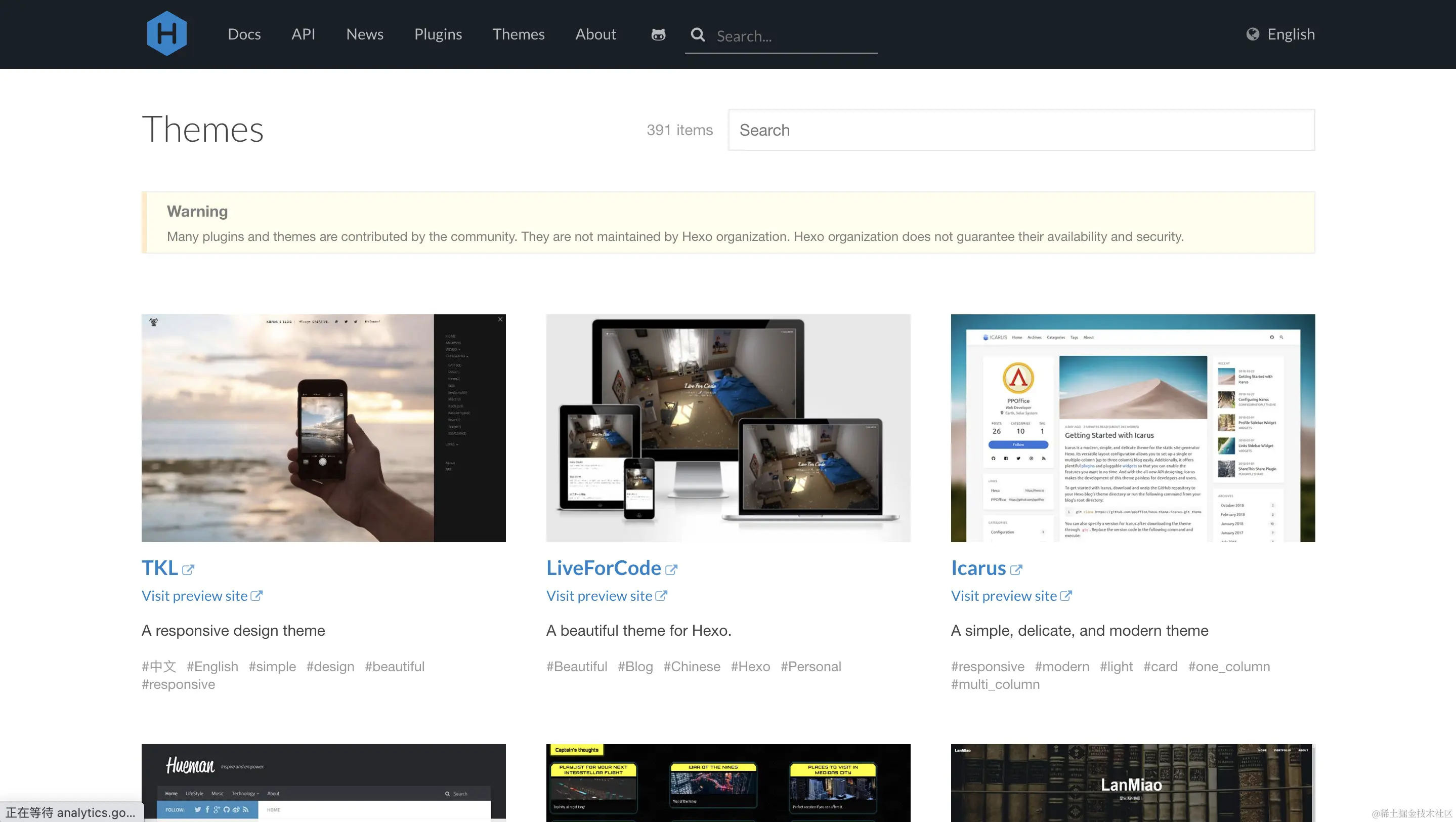This screenshot has width=1456, height=822.
Task: Click the #card tag
Action: [1161, 667]
